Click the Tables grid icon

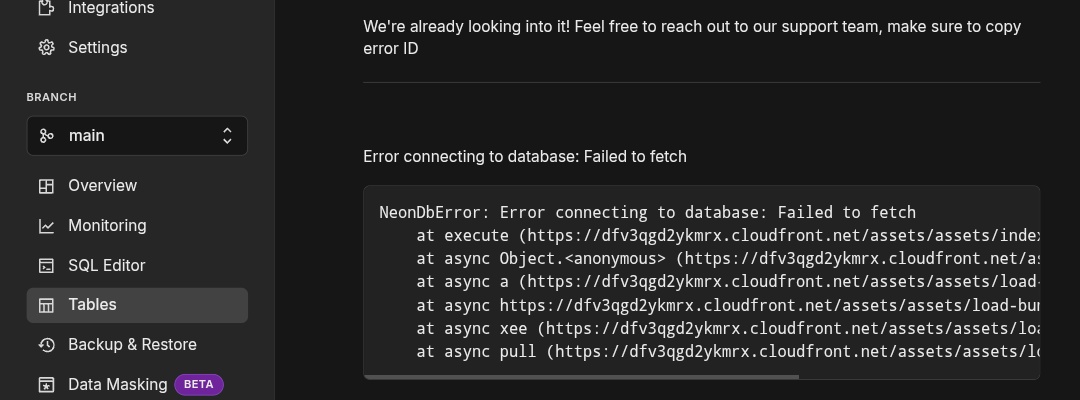(46, 305)
